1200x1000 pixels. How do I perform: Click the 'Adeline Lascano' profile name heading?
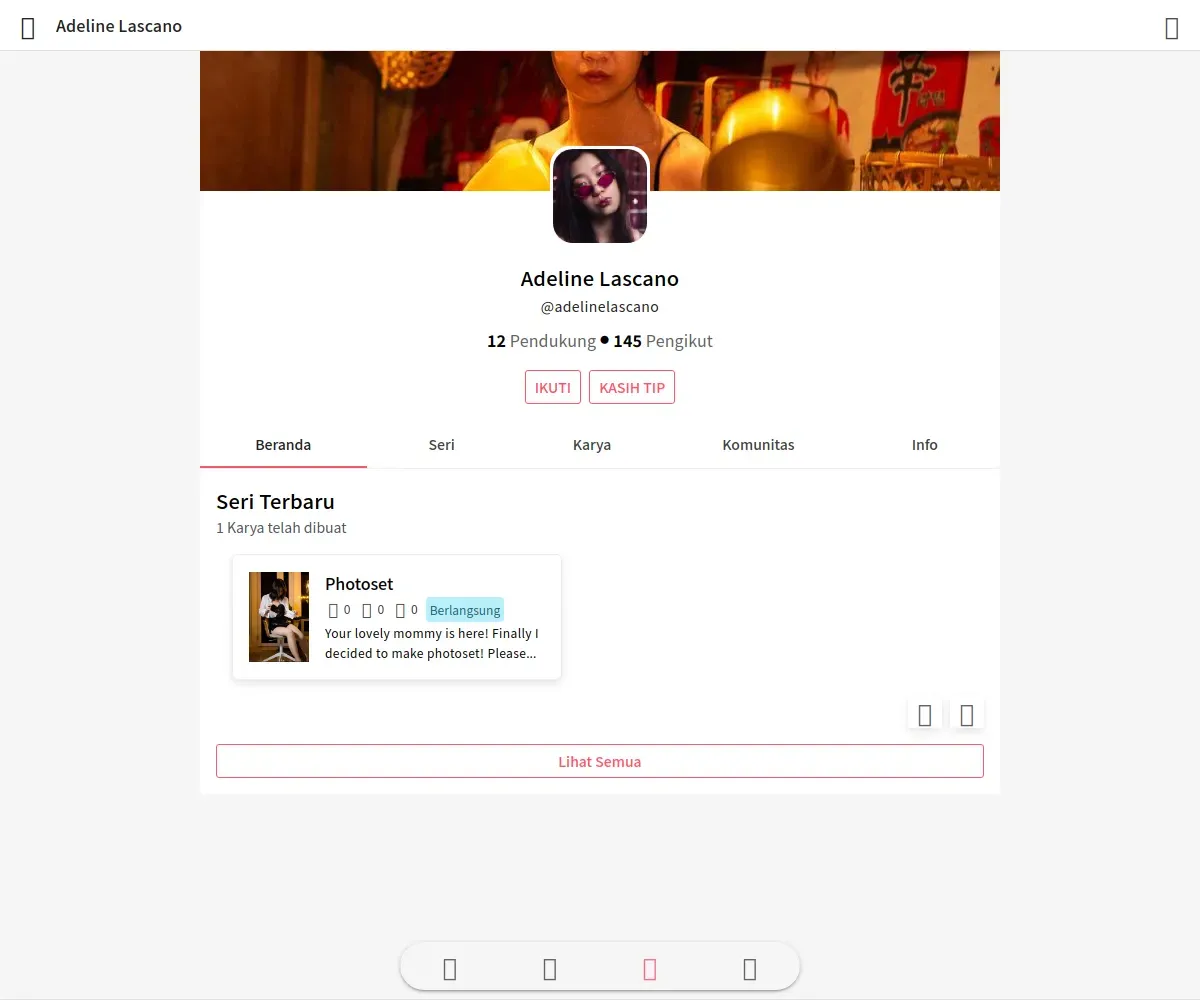click(x=600, y=279)
